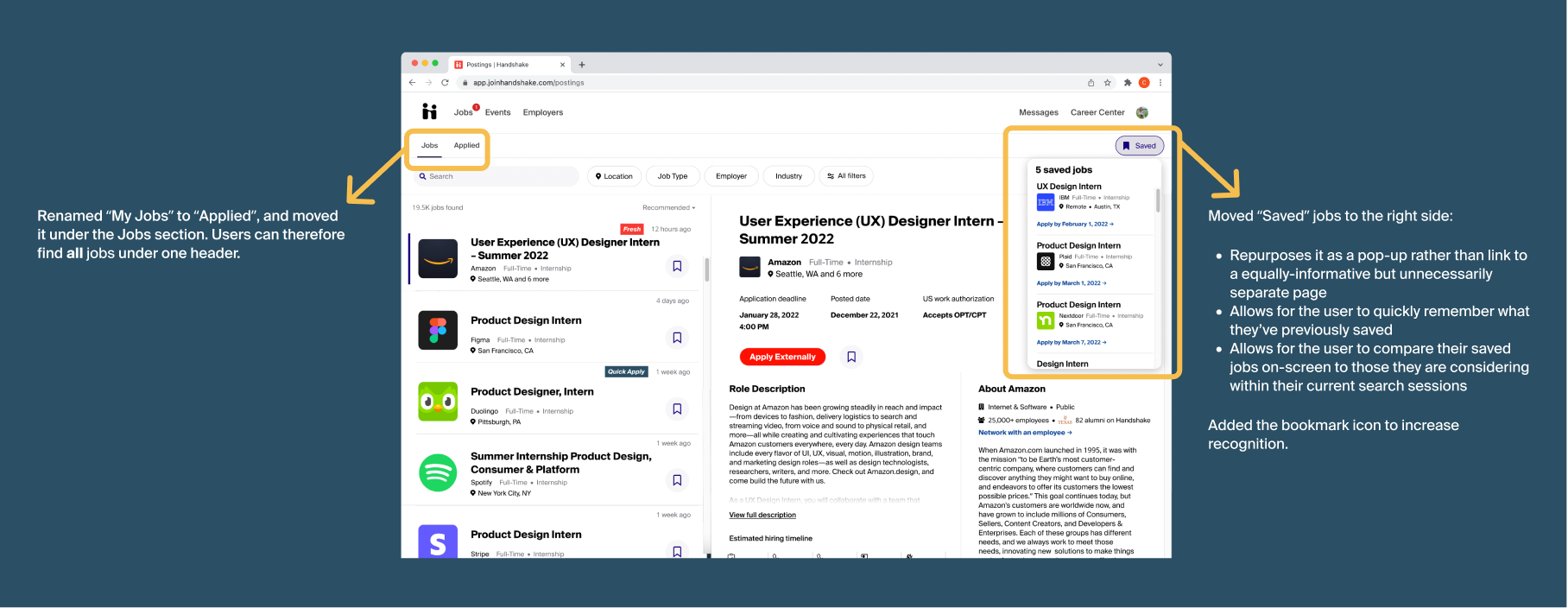
Task: Bookmark the Stripe Product Design Intern listing
Action: point(677,551)
